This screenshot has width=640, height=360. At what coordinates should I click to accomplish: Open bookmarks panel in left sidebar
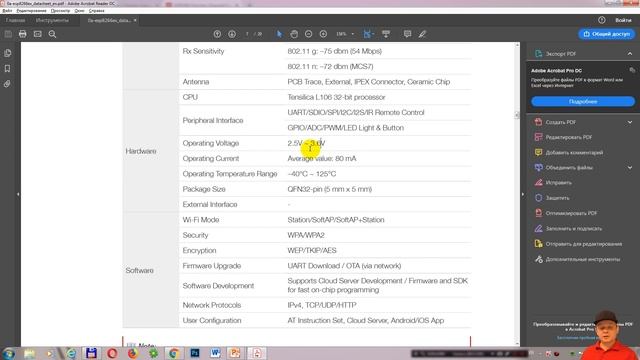pos(7,69)
